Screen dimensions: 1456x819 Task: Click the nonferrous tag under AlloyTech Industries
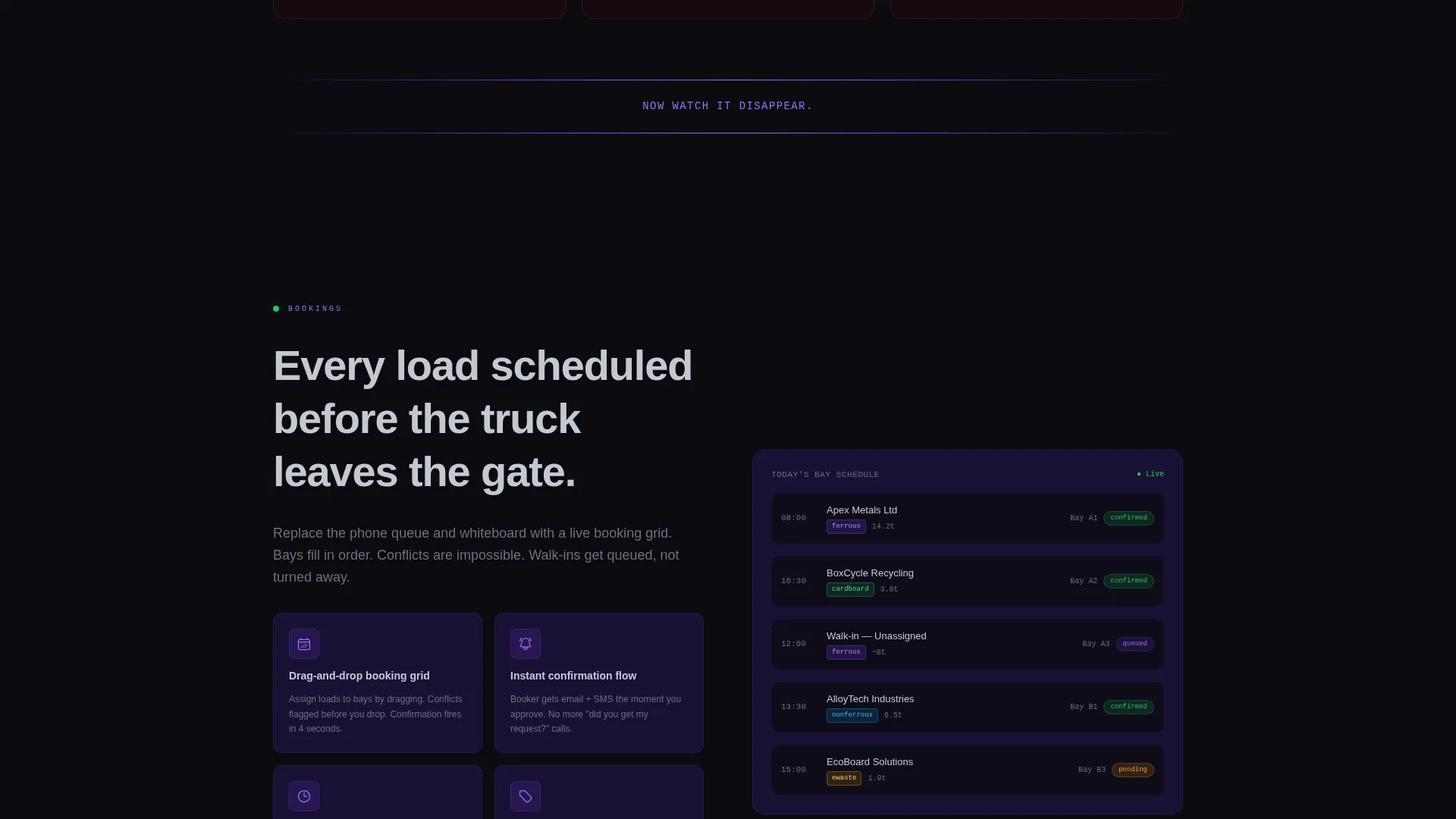coord(852,715)
